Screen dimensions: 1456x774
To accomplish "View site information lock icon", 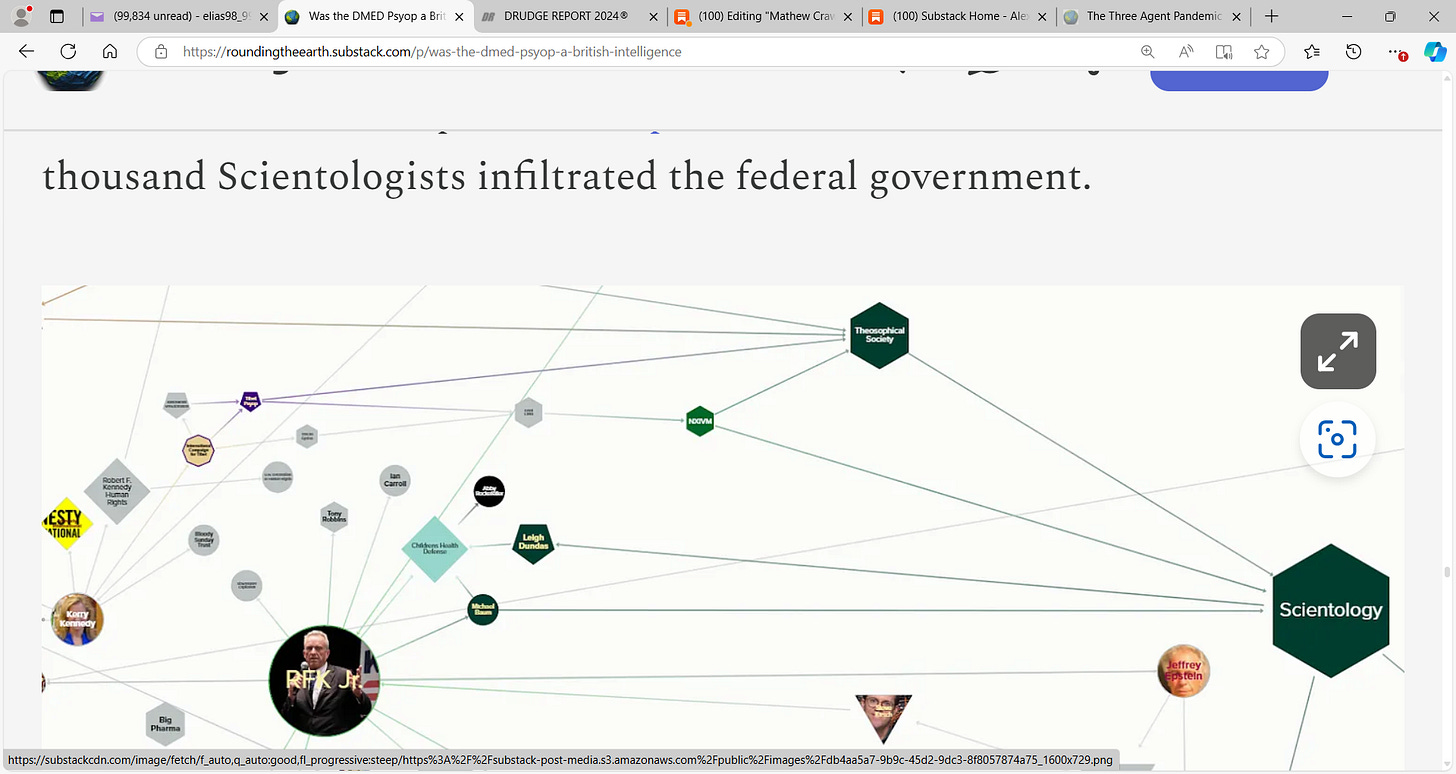I will (x=161, y=52).
